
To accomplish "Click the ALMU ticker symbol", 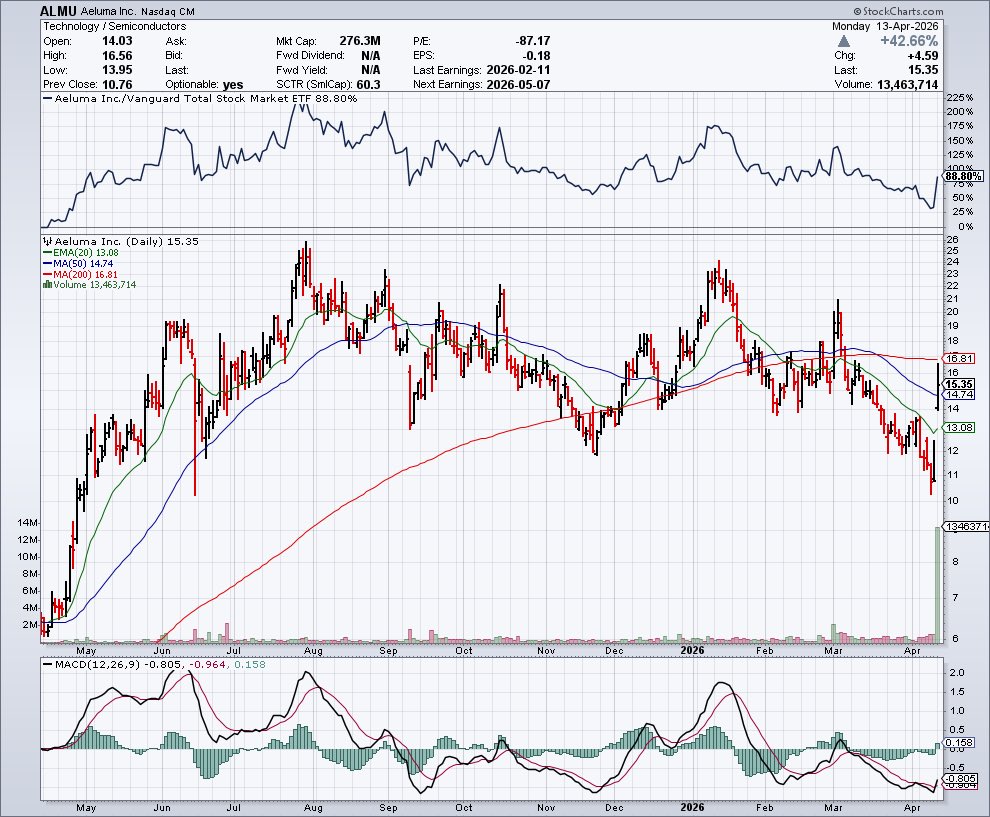I will click(58, 11).
